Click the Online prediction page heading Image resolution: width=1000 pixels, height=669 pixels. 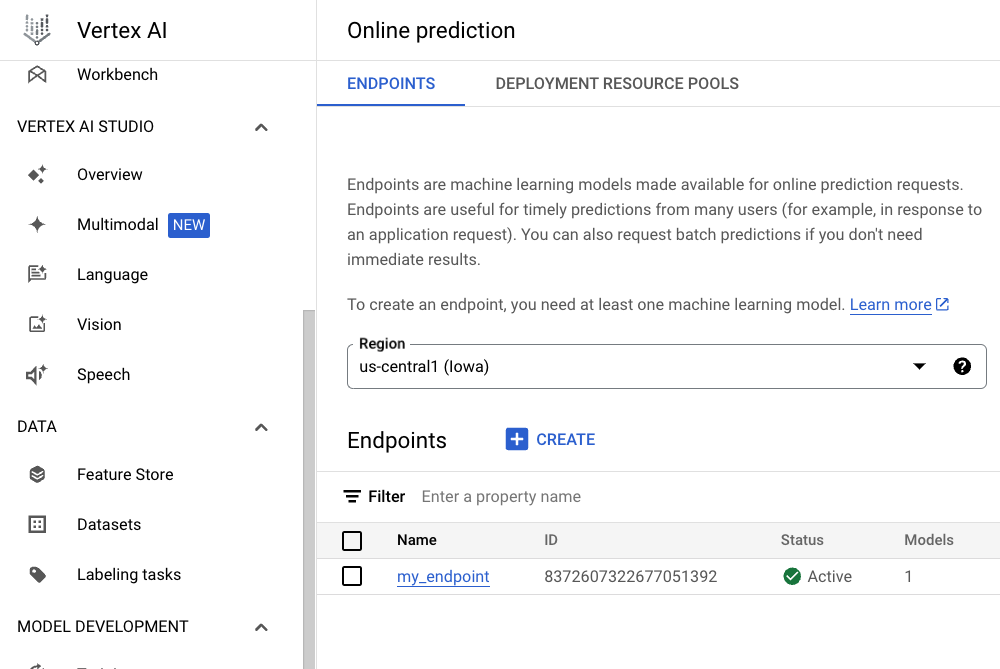[x=431, y=31]
